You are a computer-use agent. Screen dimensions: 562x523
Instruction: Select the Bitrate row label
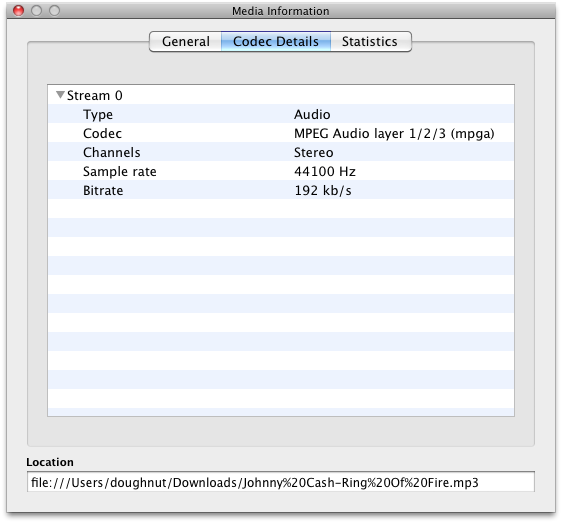pyautogui.click(x=103, y=190)
